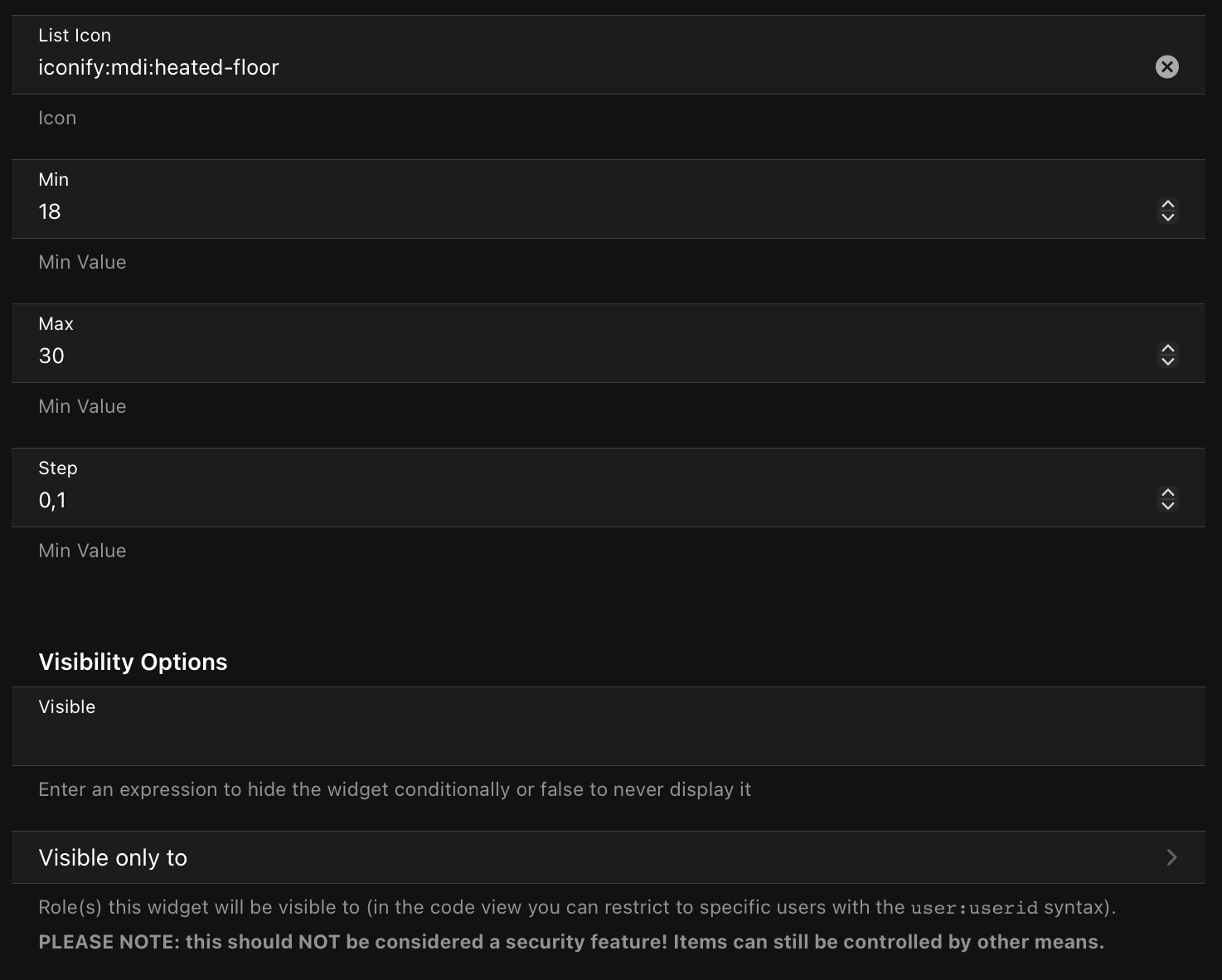
Task: Click the 'Max' field label
Action: [x=56, y=324]
